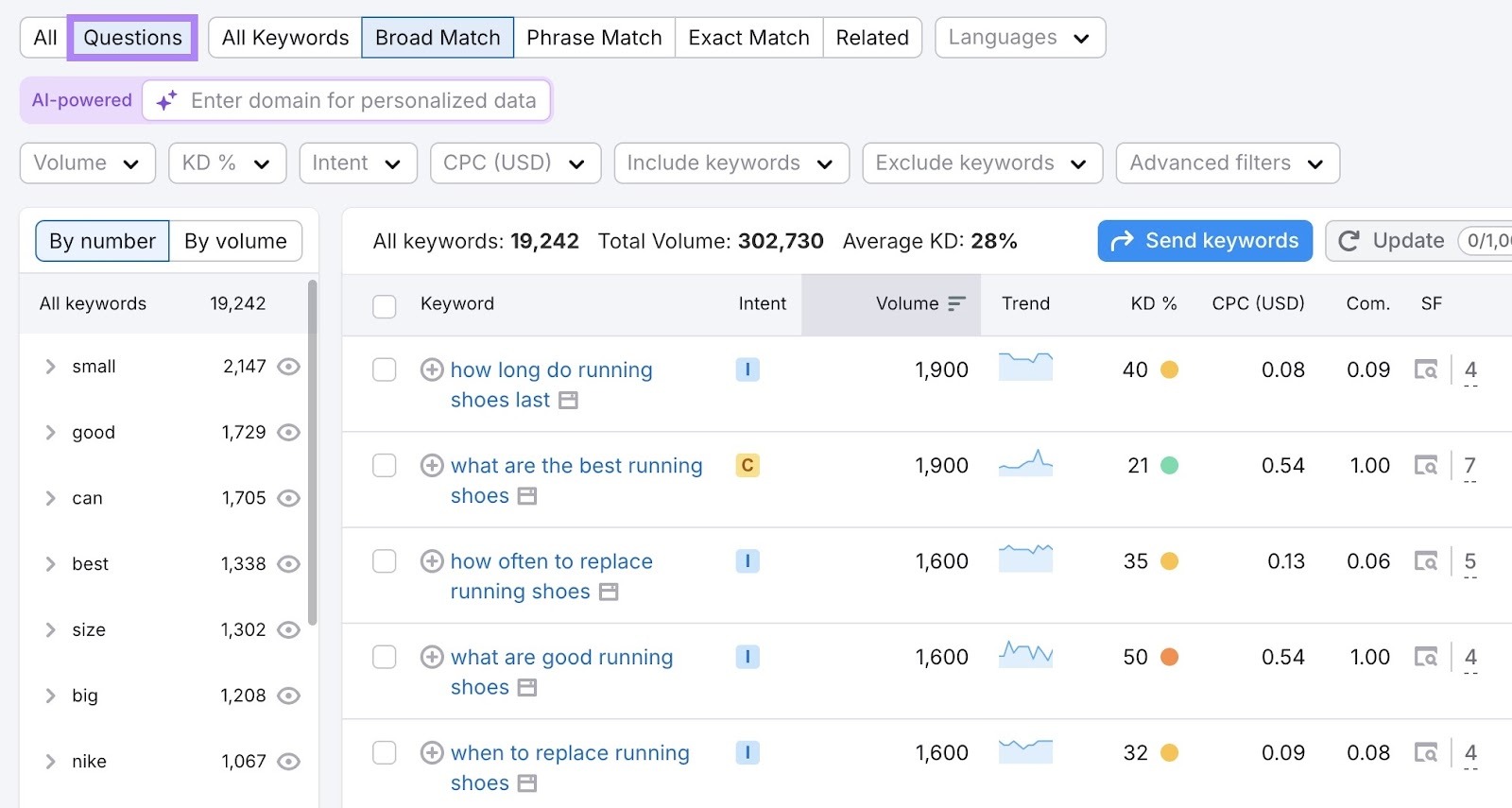Click the keyword groups list scrollbar
Screen dimensions: 1512x808
[312, 454]
